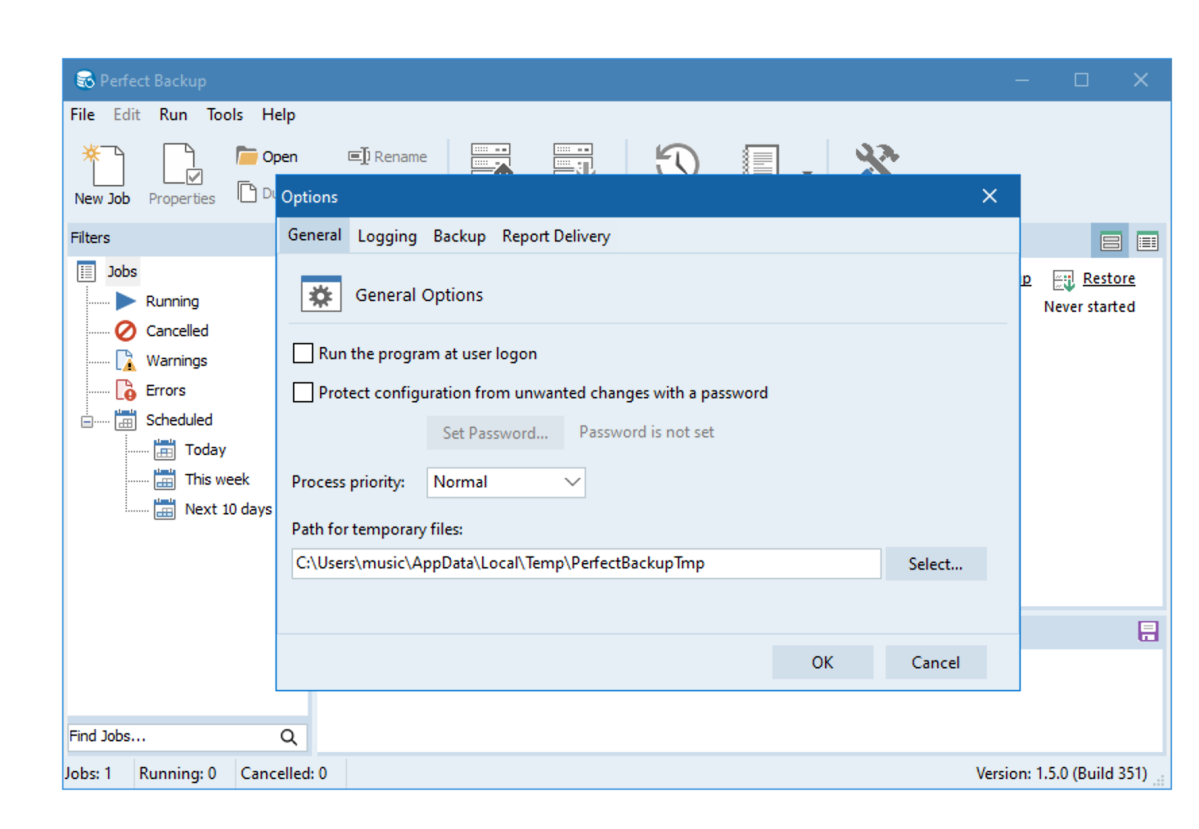Viewport: 1199px width, 829px height.
Task: Click "Cancelled: 0" in the status bar
Action: (284, 774)
